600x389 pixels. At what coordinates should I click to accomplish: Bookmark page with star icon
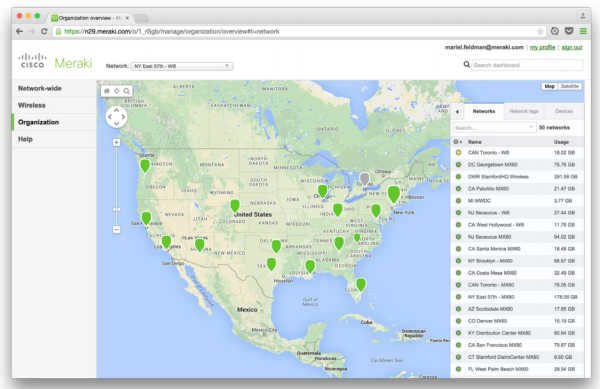540,31
